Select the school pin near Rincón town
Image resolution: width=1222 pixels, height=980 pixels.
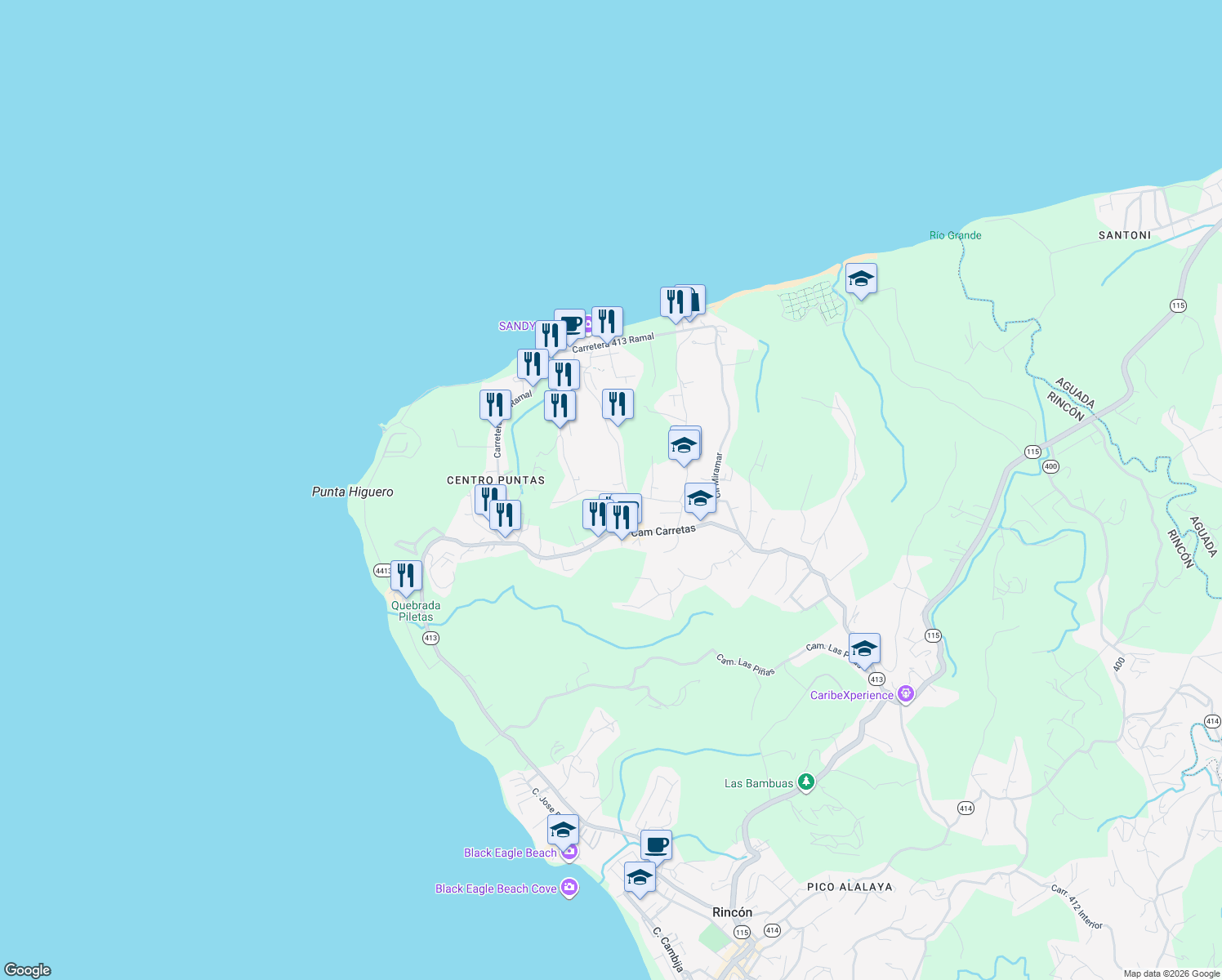pyautogui.click(x=639, y=878)
